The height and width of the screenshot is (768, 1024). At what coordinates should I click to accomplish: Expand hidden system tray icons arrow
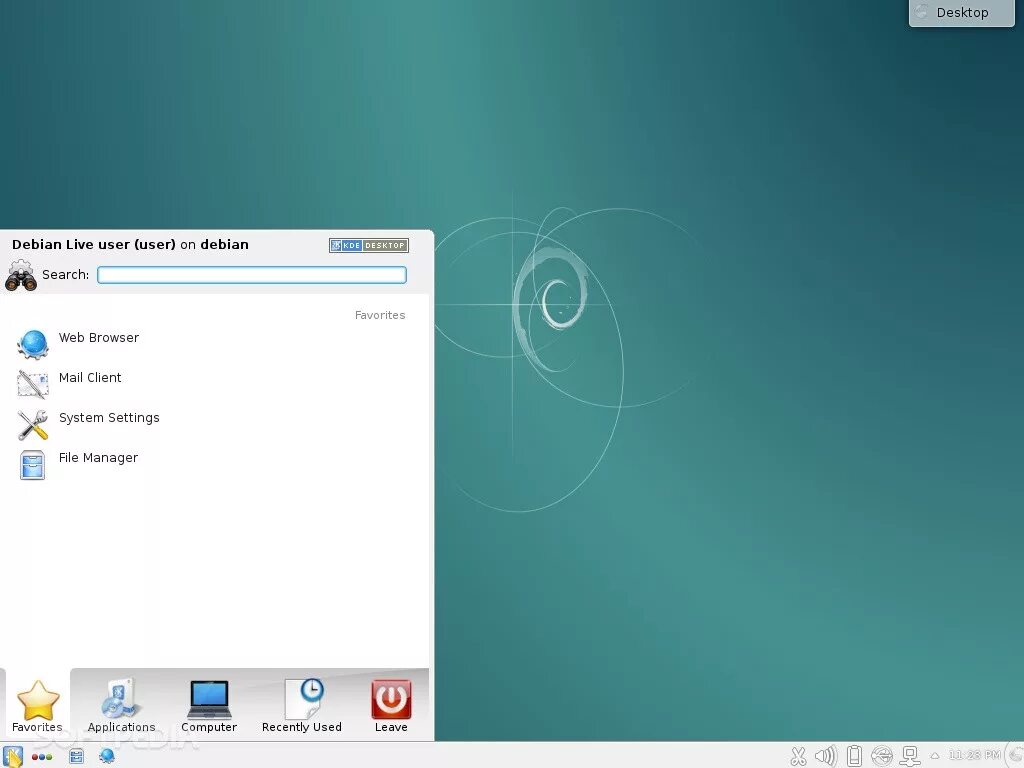tap(935, 756)
